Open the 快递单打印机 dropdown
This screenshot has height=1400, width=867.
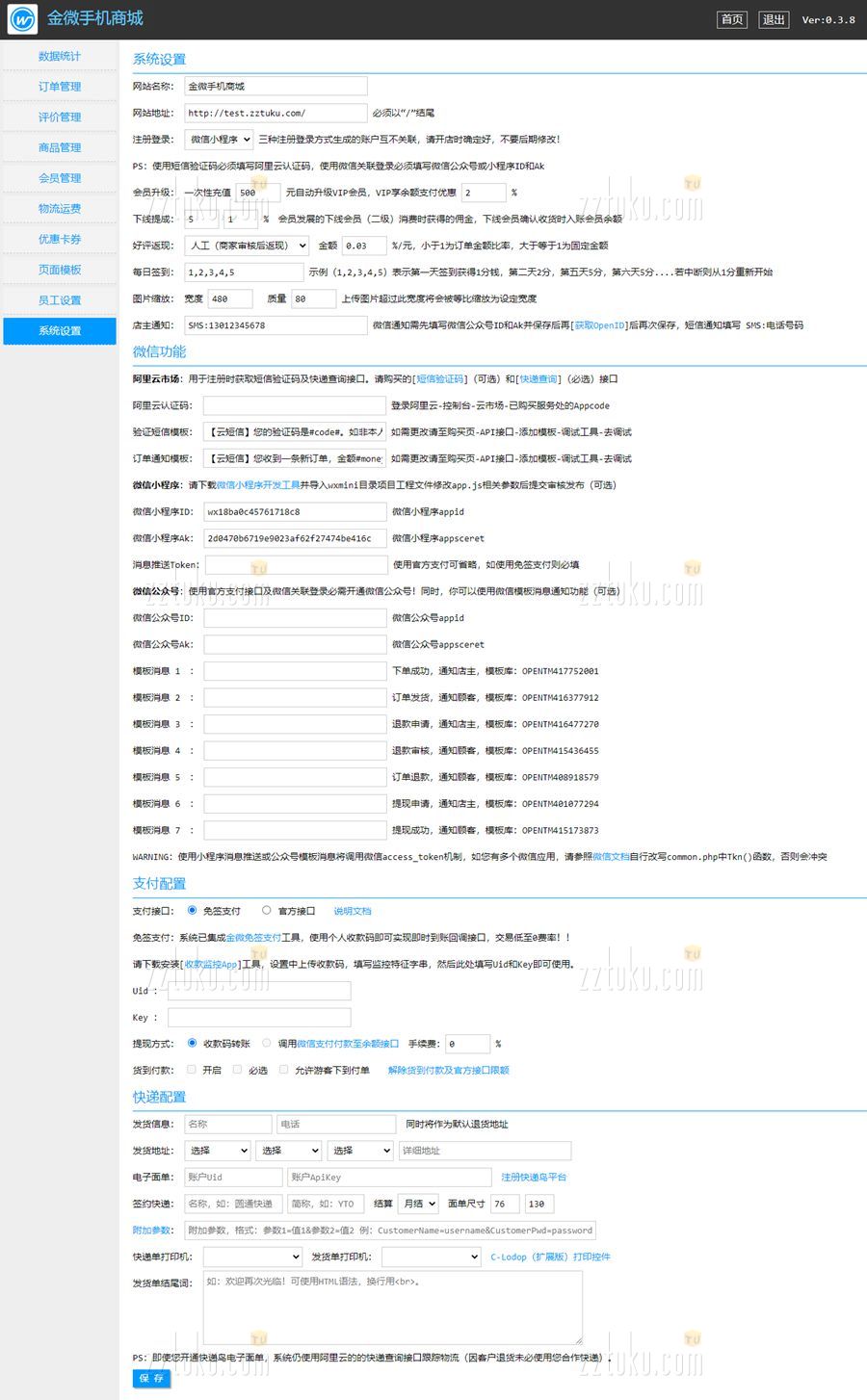252,1257
